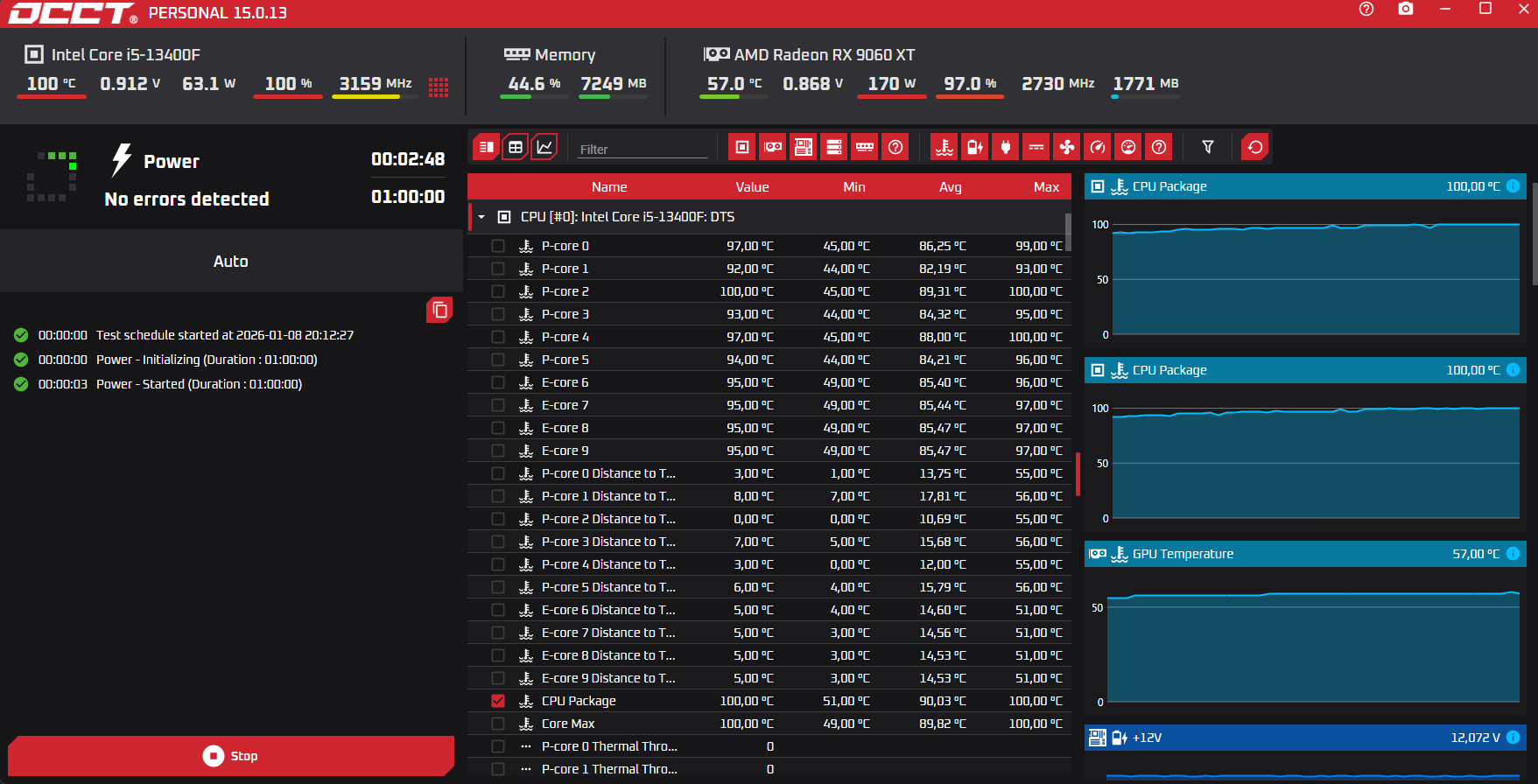Copy the test log to clipboard
The width and height of the screenshot is (1538, 784).
439,310
